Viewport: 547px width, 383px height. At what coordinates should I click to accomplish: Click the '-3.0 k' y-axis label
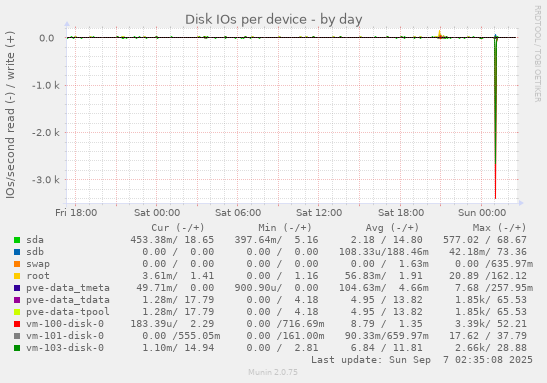46,180
